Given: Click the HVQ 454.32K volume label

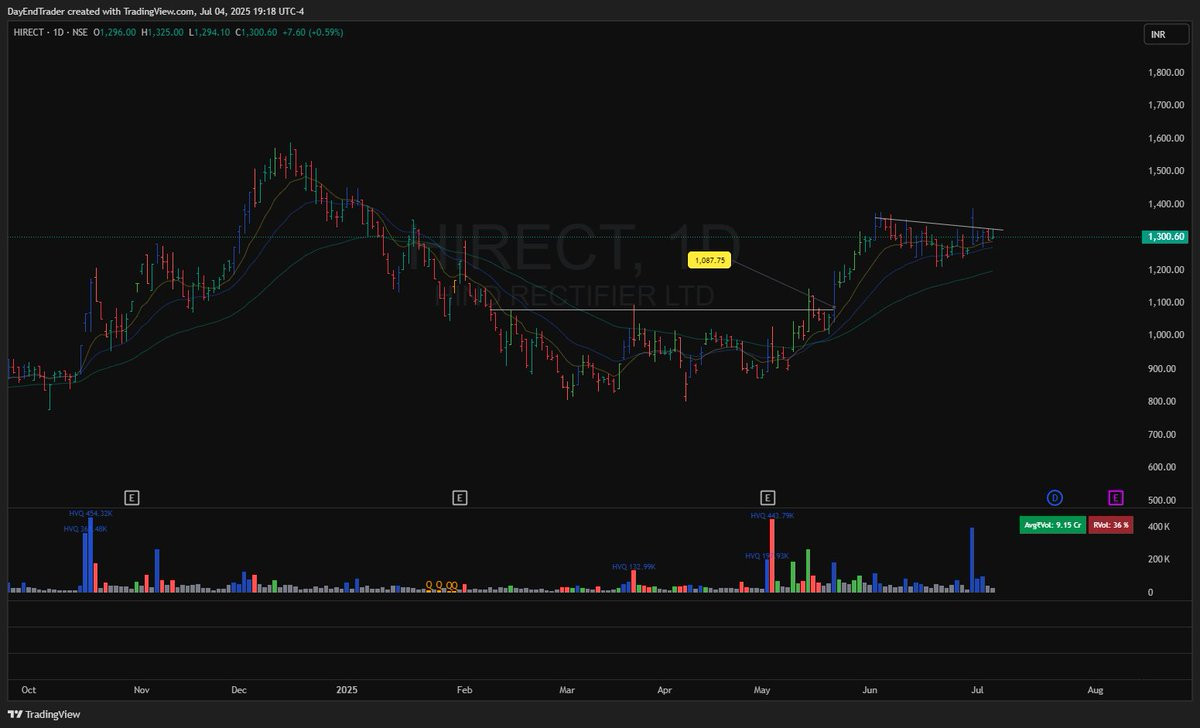Looking at the screenshot, I should (x=91, y=513).
